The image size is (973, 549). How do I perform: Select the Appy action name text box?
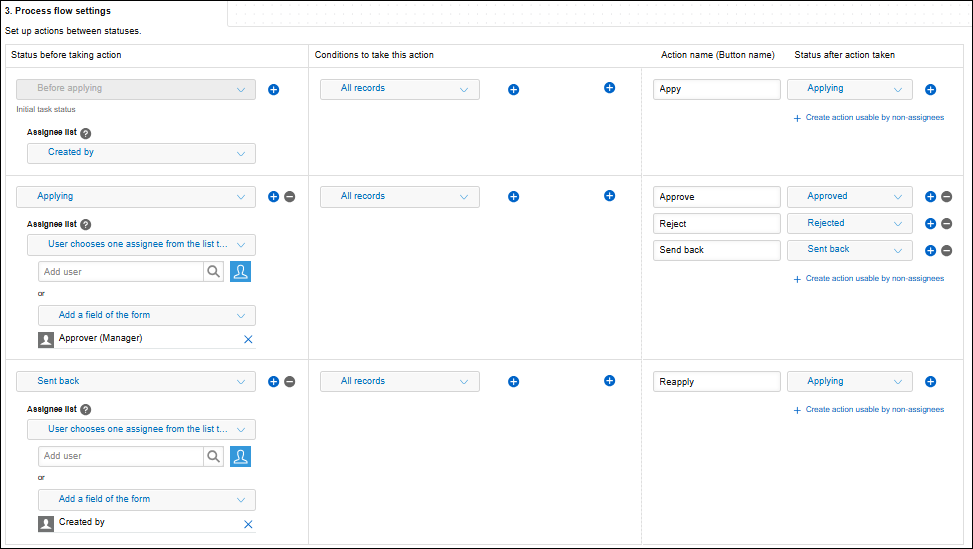point(716,89)
